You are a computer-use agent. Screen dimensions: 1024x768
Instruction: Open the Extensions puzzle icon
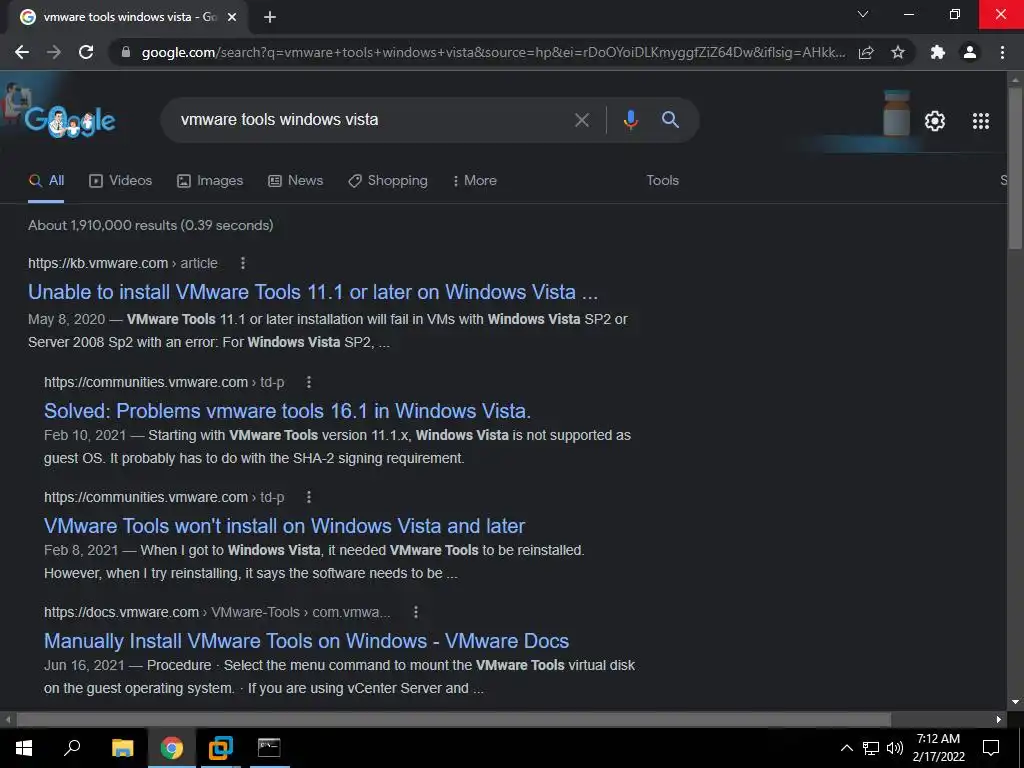tap(938, 52)
